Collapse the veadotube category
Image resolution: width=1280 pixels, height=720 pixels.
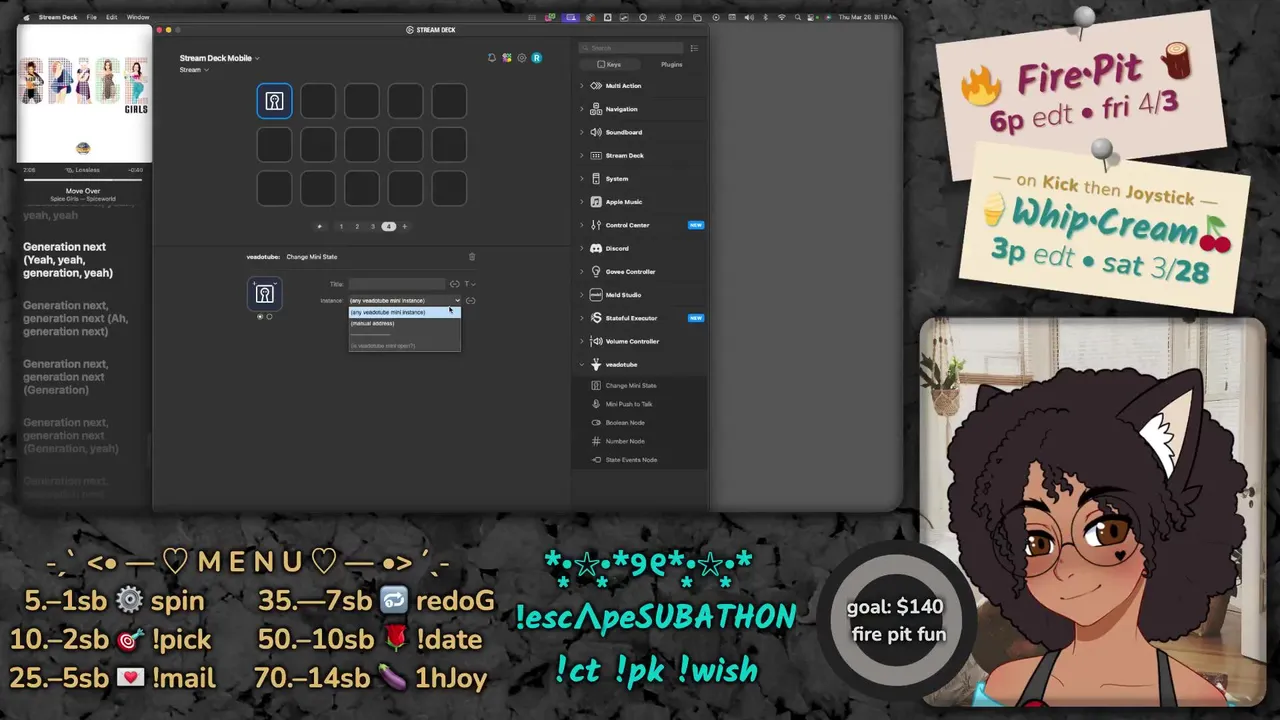point(582,365)
